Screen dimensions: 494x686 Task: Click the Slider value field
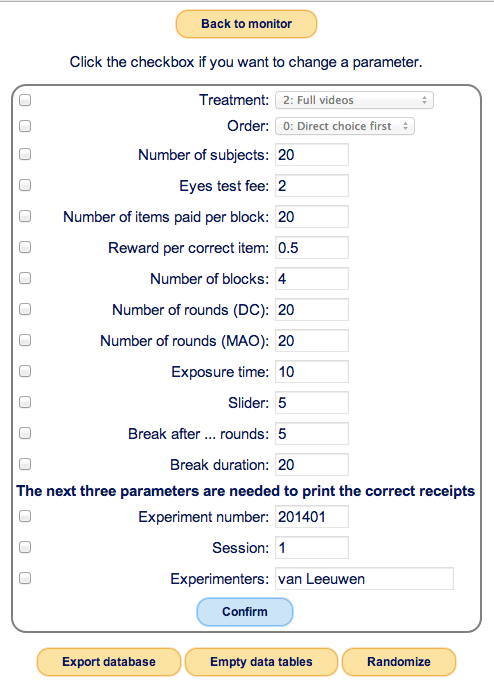point(312,402)
